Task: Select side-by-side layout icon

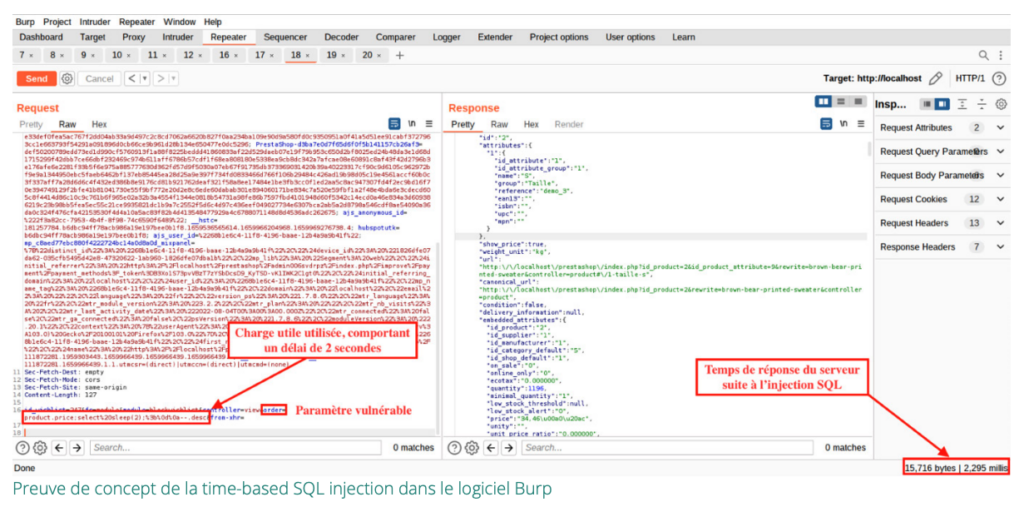Action: click(x=824, y=102)
